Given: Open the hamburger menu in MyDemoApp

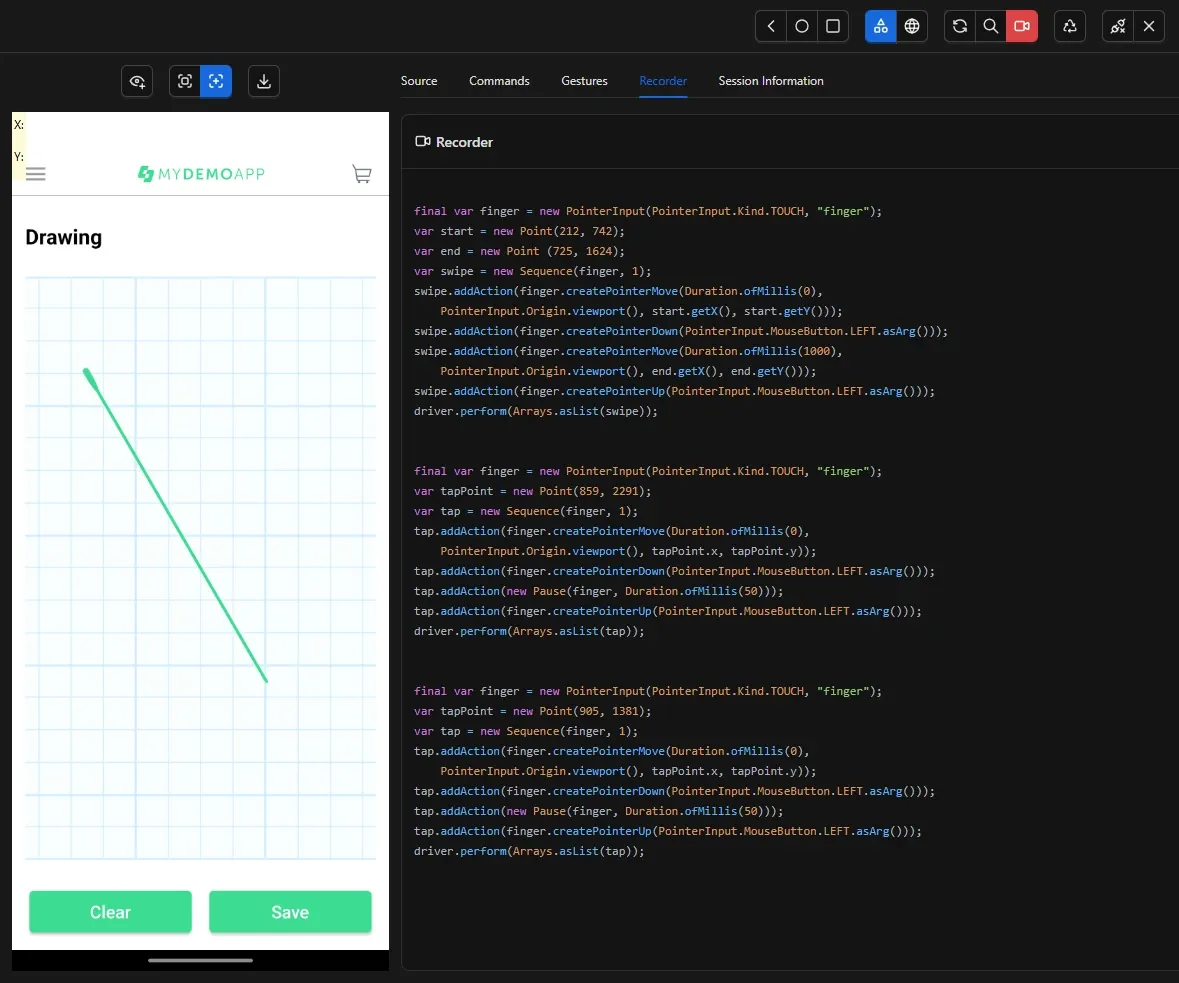Looking at the screenshot, I should point(35,174).
